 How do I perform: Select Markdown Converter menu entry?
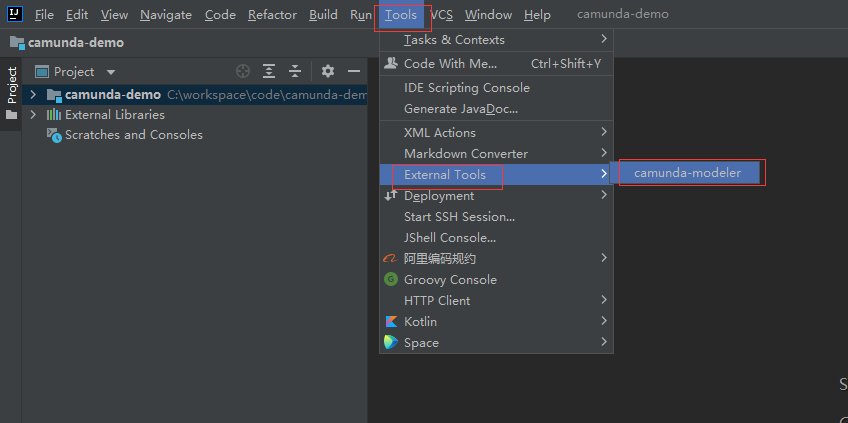(496, 154)
